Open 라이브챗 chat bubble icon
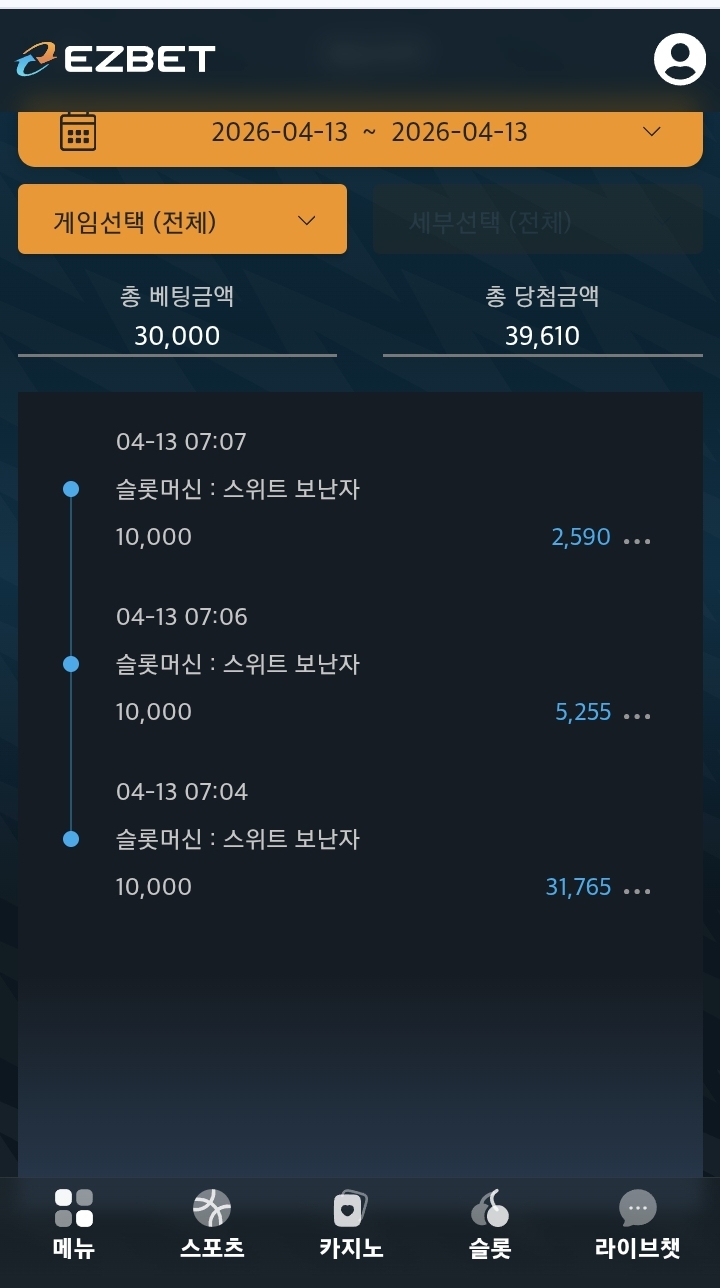Viewport: 720px width, 1288px height. click(637, 1208)
